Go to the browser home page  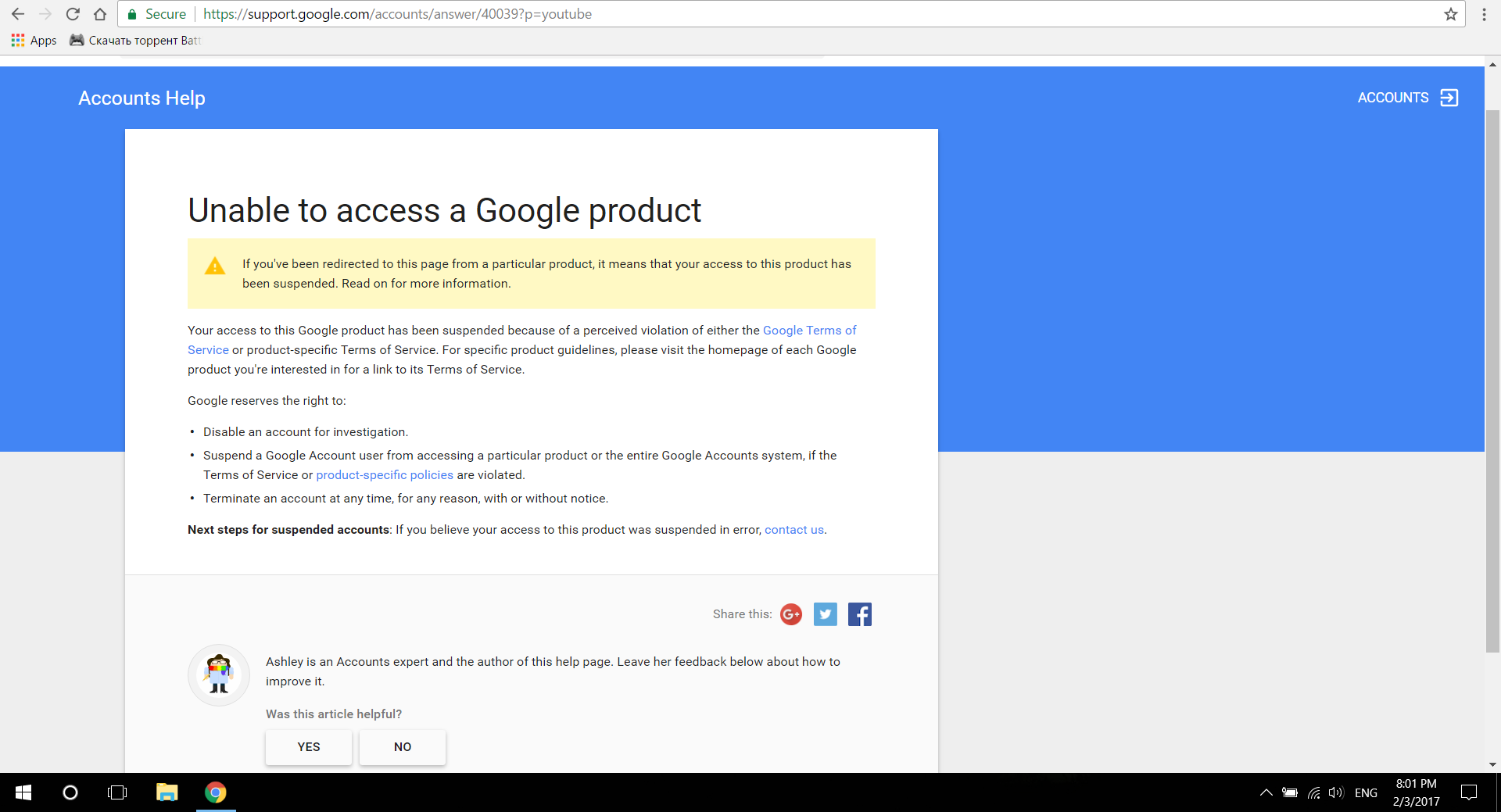(x=100, y=14)
